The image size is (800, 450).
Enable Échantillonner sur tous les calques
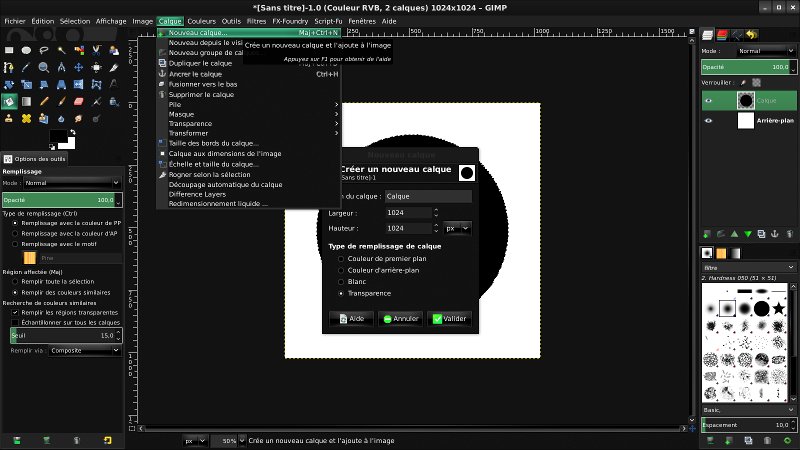click(66, 322)
